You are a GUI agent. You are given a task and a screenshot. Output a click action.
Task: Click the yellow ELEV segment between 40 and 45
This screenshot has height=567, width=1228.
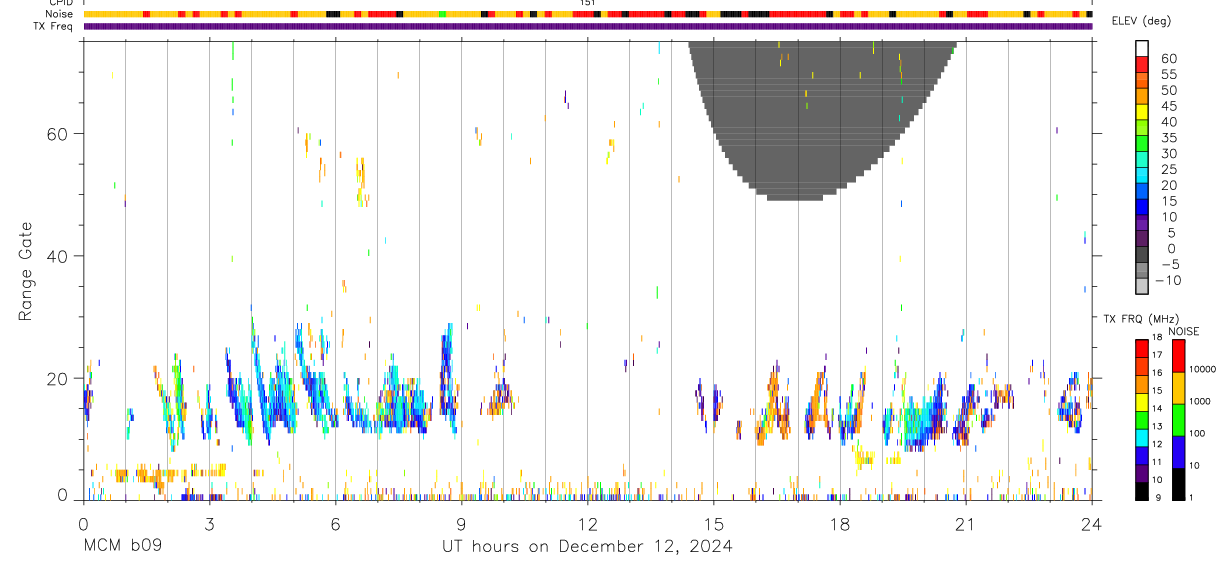[x=1142, y=112]
